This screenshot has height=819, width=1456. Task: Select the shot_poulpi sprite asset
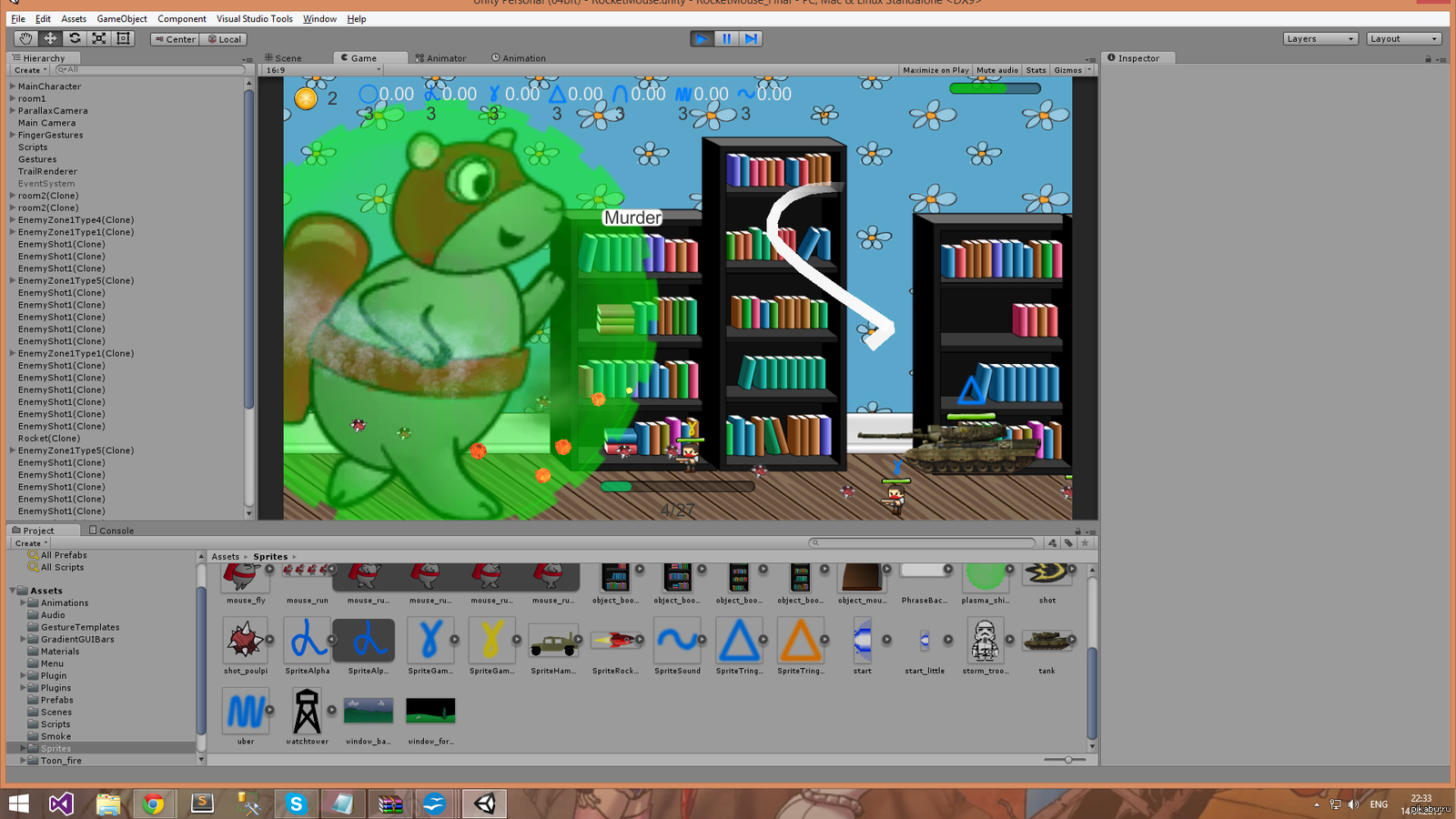pyautogui.click(x=246, y=646)
